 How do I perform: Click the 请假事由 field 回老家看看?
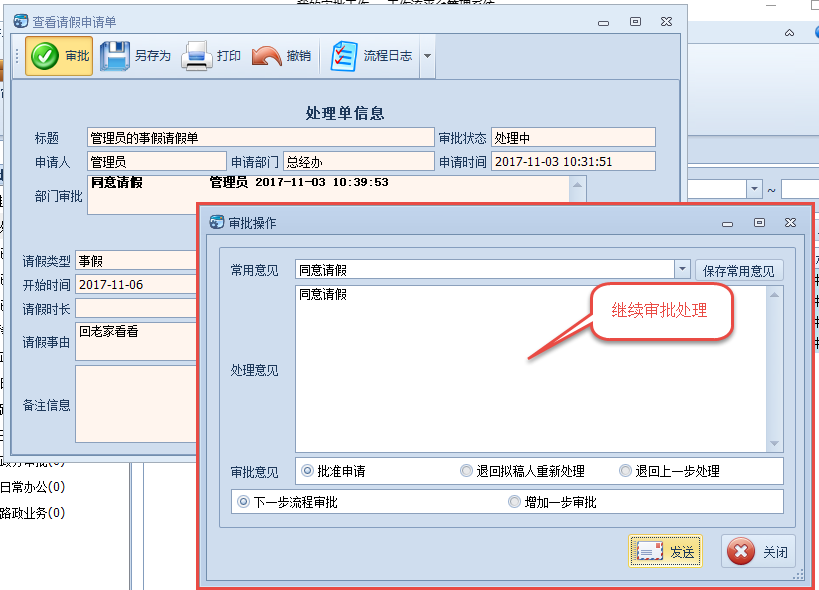click(136, 341)
